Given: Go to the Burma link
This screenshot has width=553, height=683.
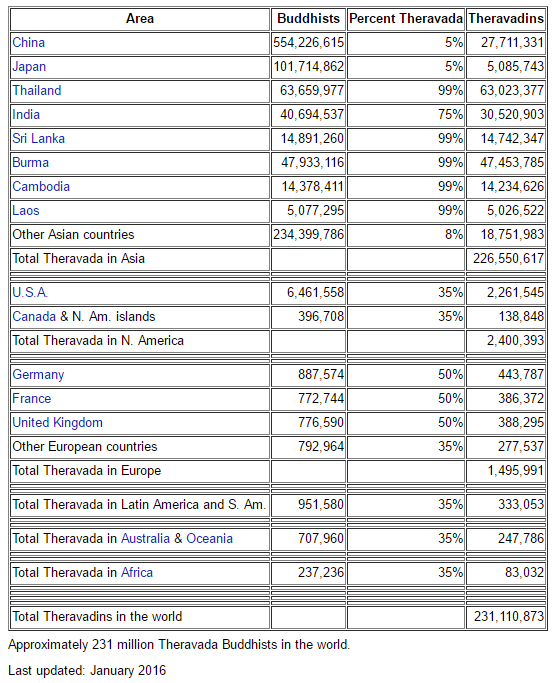Looking at the screenshot, I should [x=30, y=162].
